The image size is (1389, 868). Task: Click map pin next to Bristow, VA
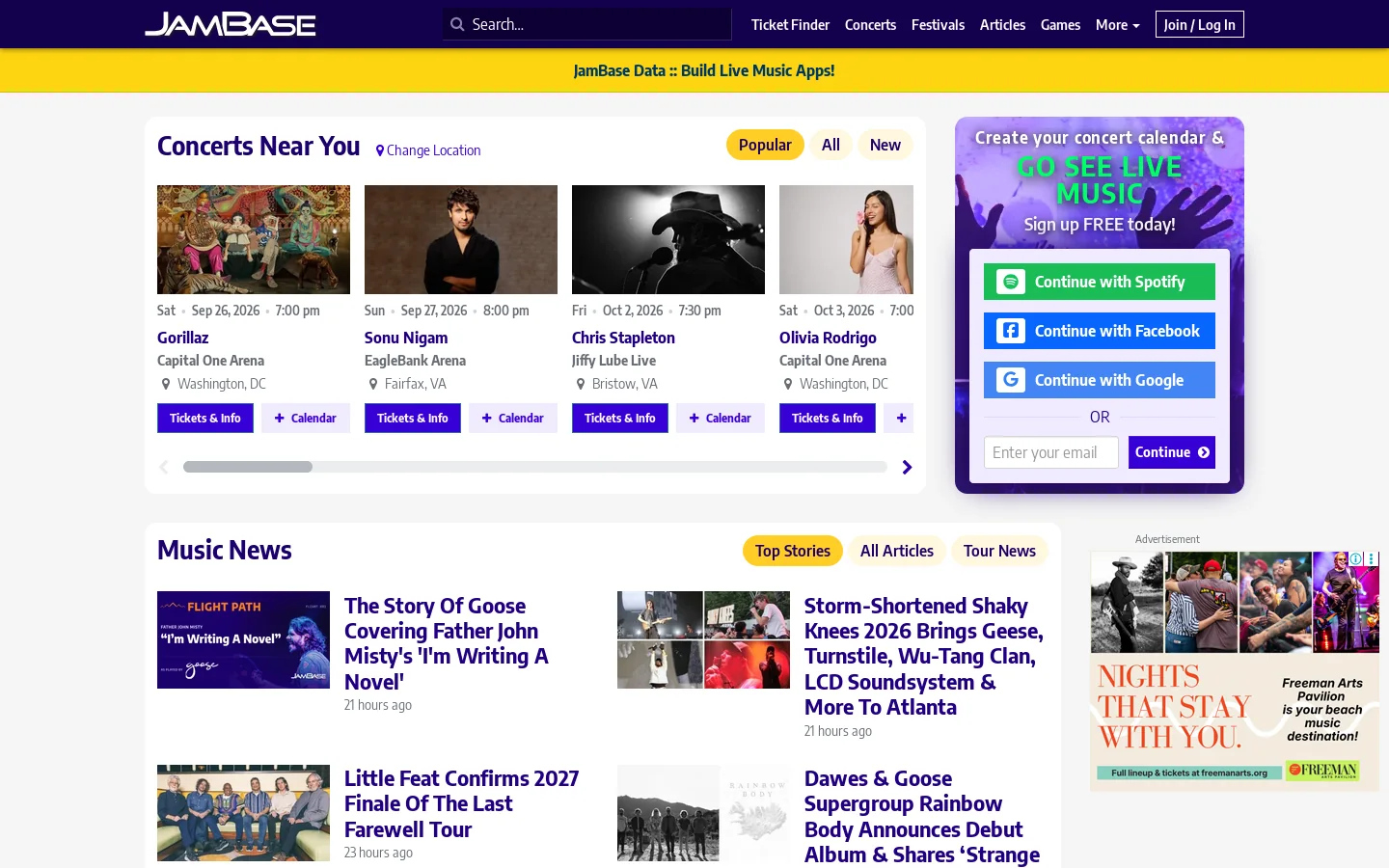(581, 384)
